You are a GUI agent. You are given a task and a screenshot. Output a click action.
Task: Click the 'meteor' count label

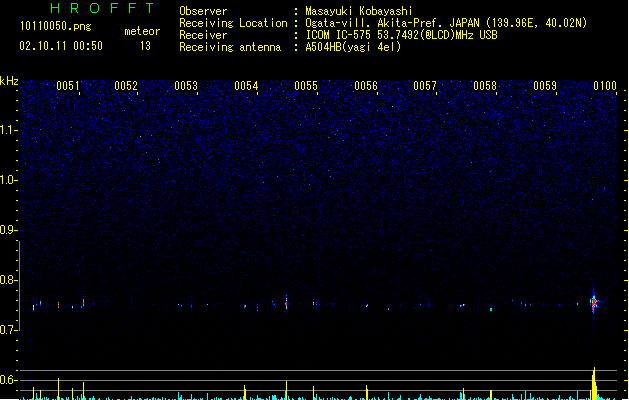[x=142, y=31]
